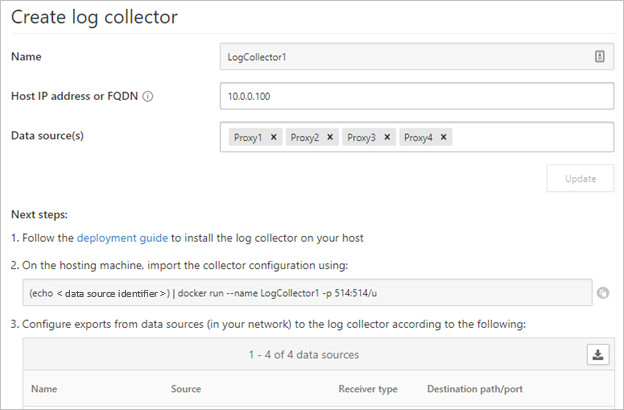Select the Proxy1 tag label
624x410 pixels.
click(x=246, y=137)
